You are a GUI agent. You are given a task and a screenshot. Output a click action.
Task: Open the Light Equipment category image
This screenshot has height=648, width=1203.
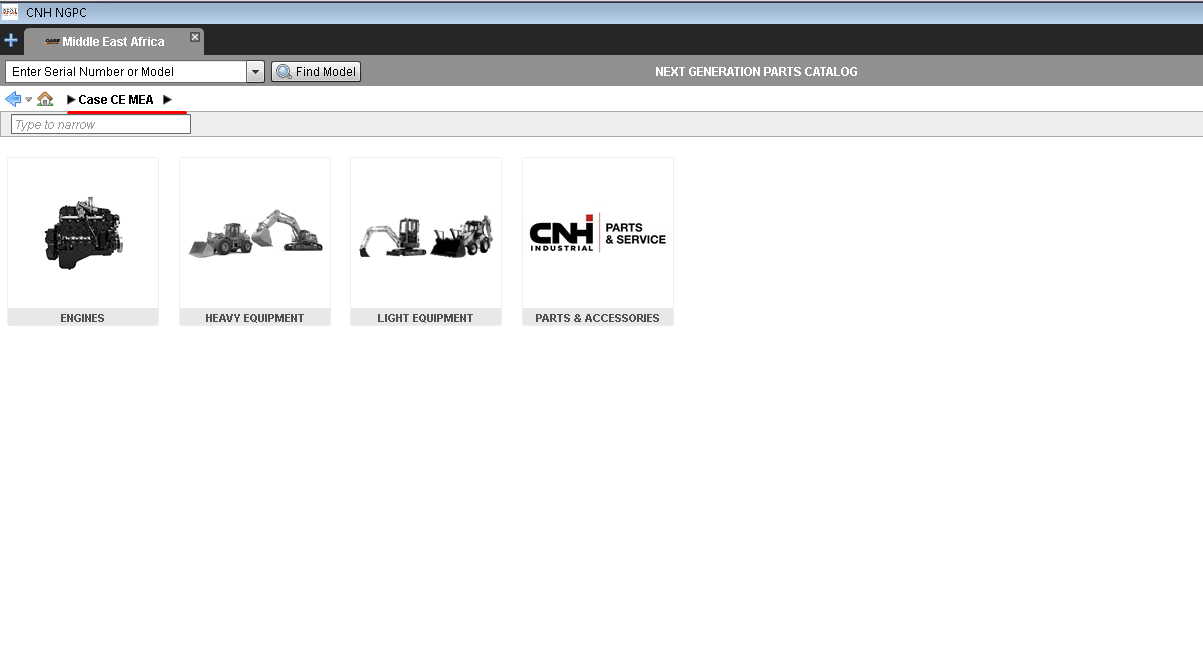[426, 233]
